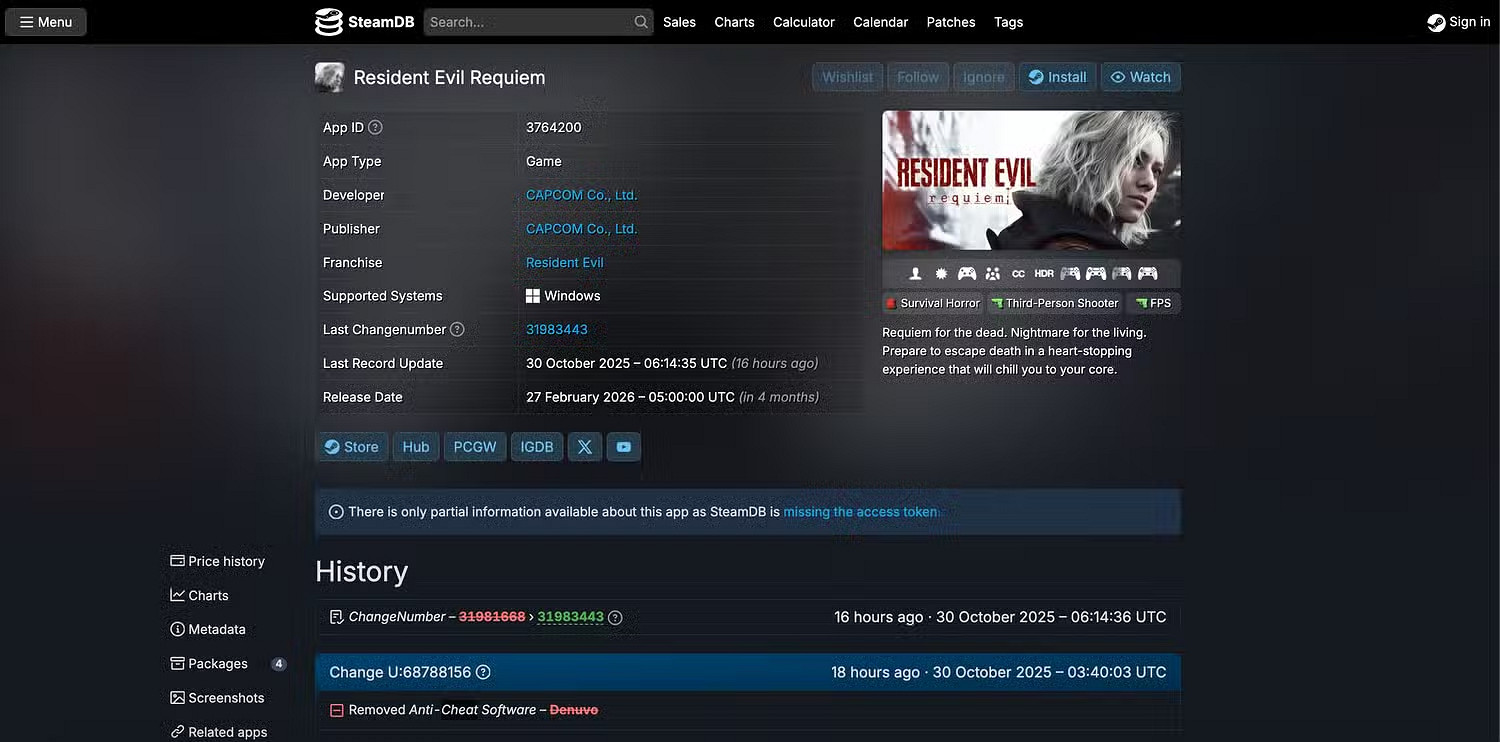Select the Survival Horror tag
The width and height of the screenshot is (1500, 742).
tap(933, 303)
